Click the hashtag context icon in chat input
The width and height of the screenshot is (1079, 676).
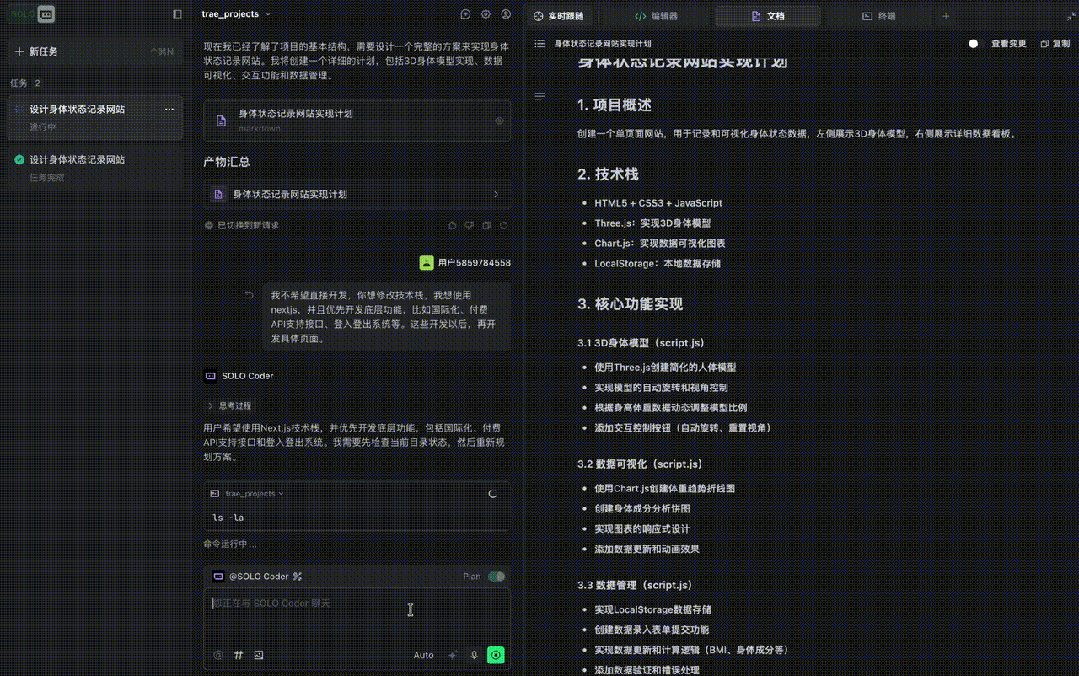[238, 655]
